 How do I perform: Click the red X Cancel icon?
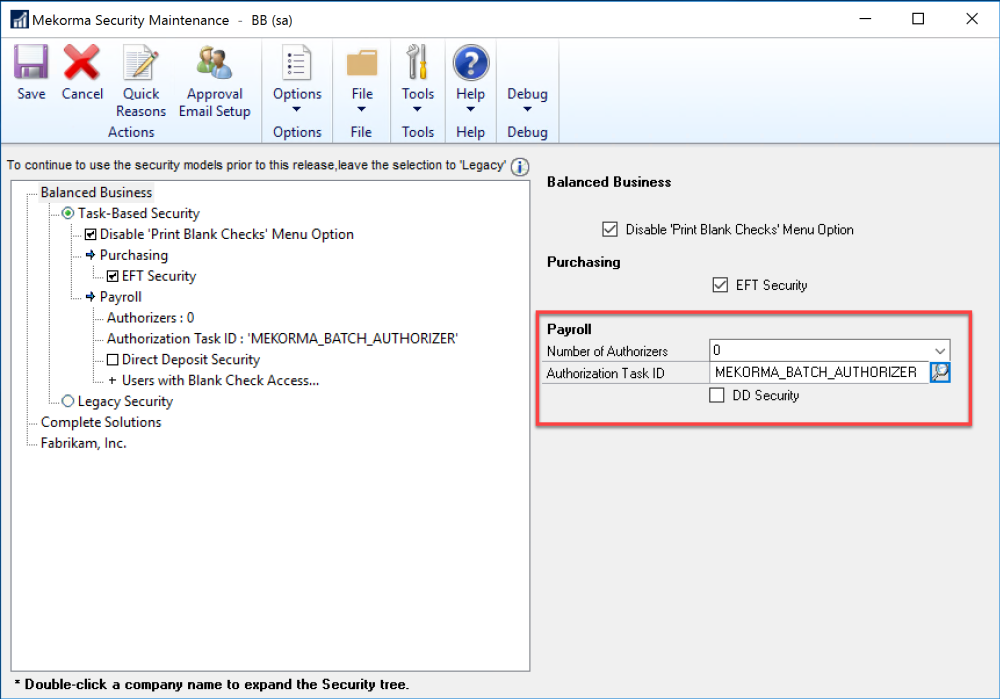tap(81, 62)
